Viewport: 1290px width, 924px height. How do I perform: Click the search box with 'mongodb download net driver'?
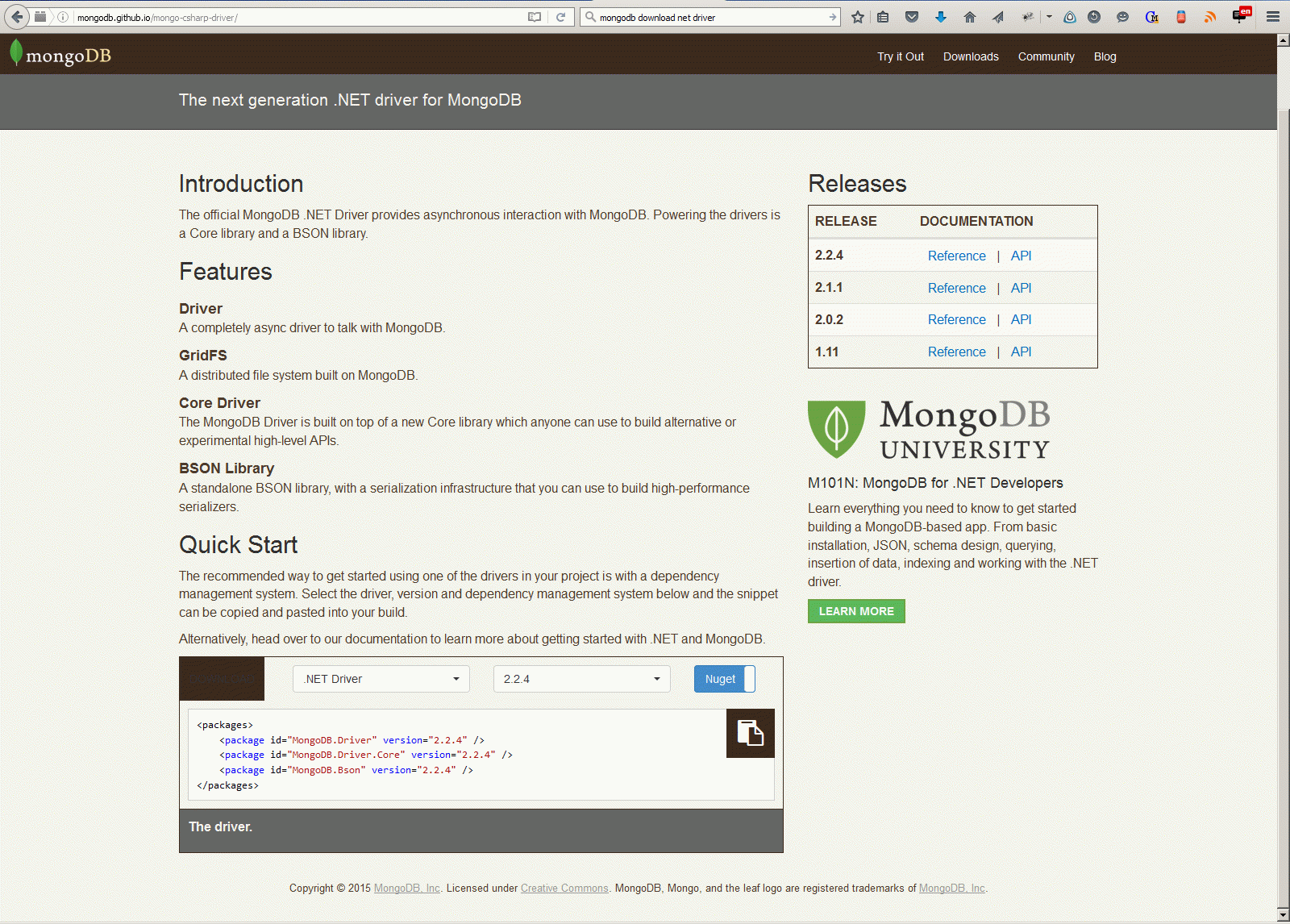[711, 17]
